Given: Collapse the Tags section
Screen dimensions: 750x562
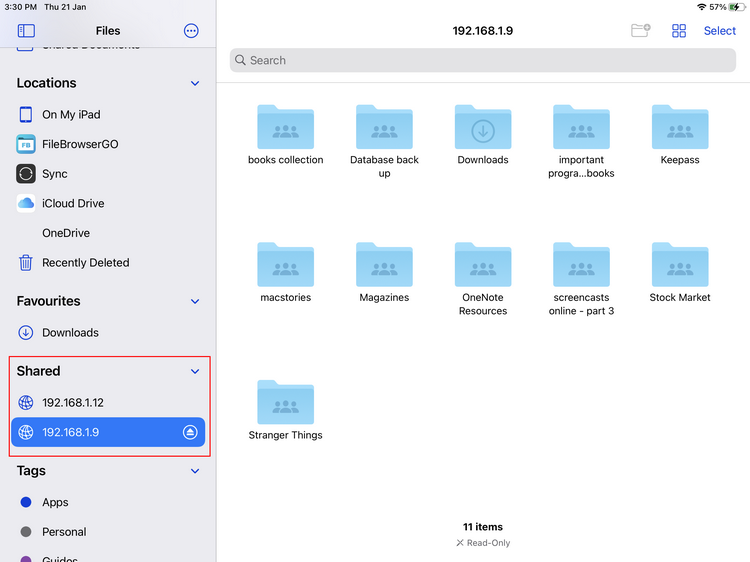Looking at the screenshot, I should [x=195, y=471].
